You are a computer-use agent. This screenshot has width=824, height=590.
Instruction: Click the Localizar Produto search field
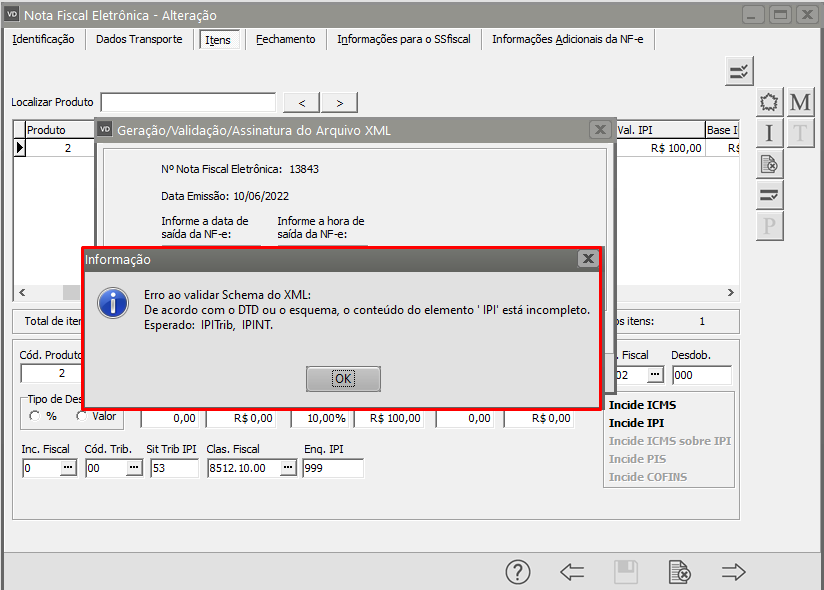click(188, 102)
